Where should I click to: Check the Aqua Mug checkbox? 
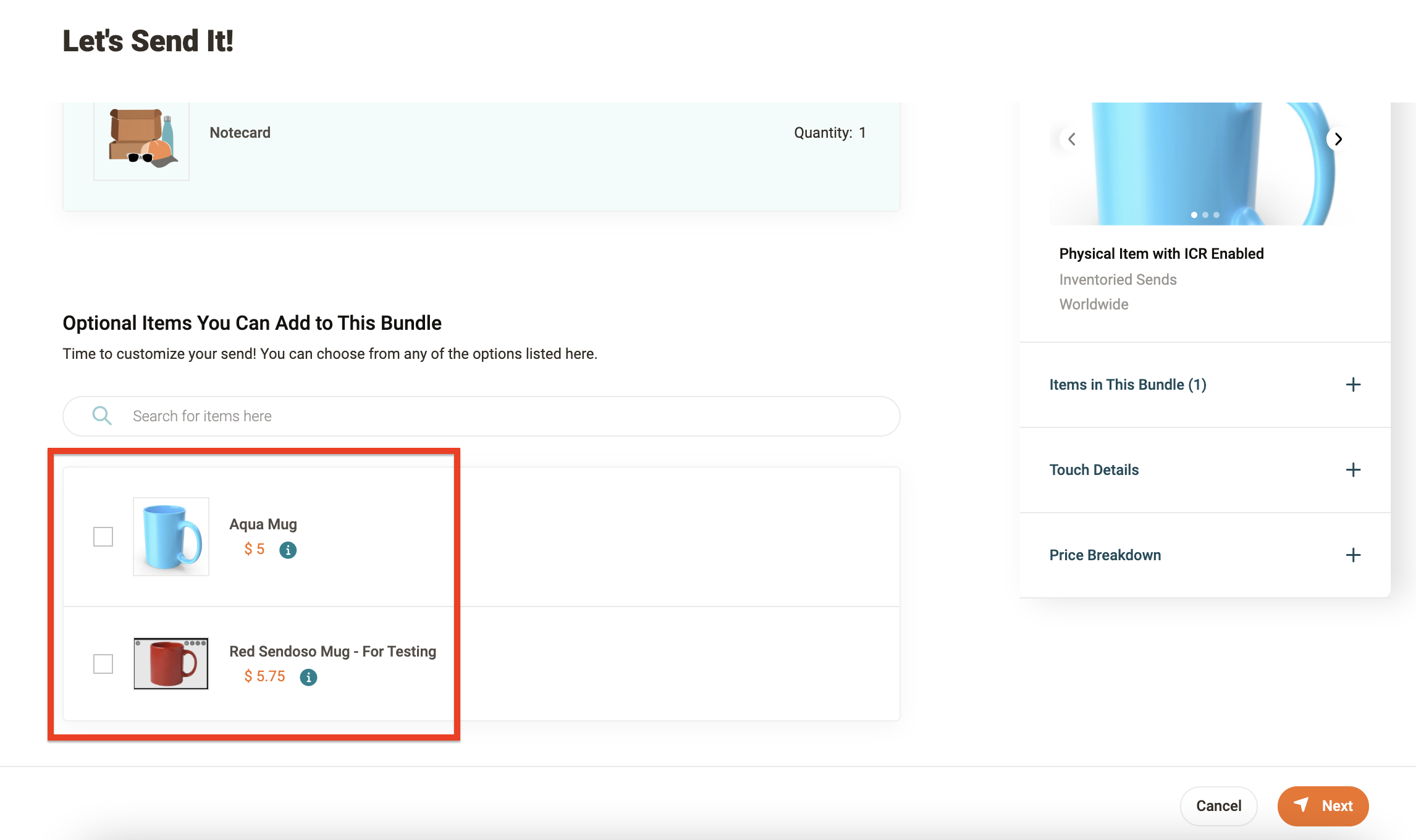coord(103,537)
